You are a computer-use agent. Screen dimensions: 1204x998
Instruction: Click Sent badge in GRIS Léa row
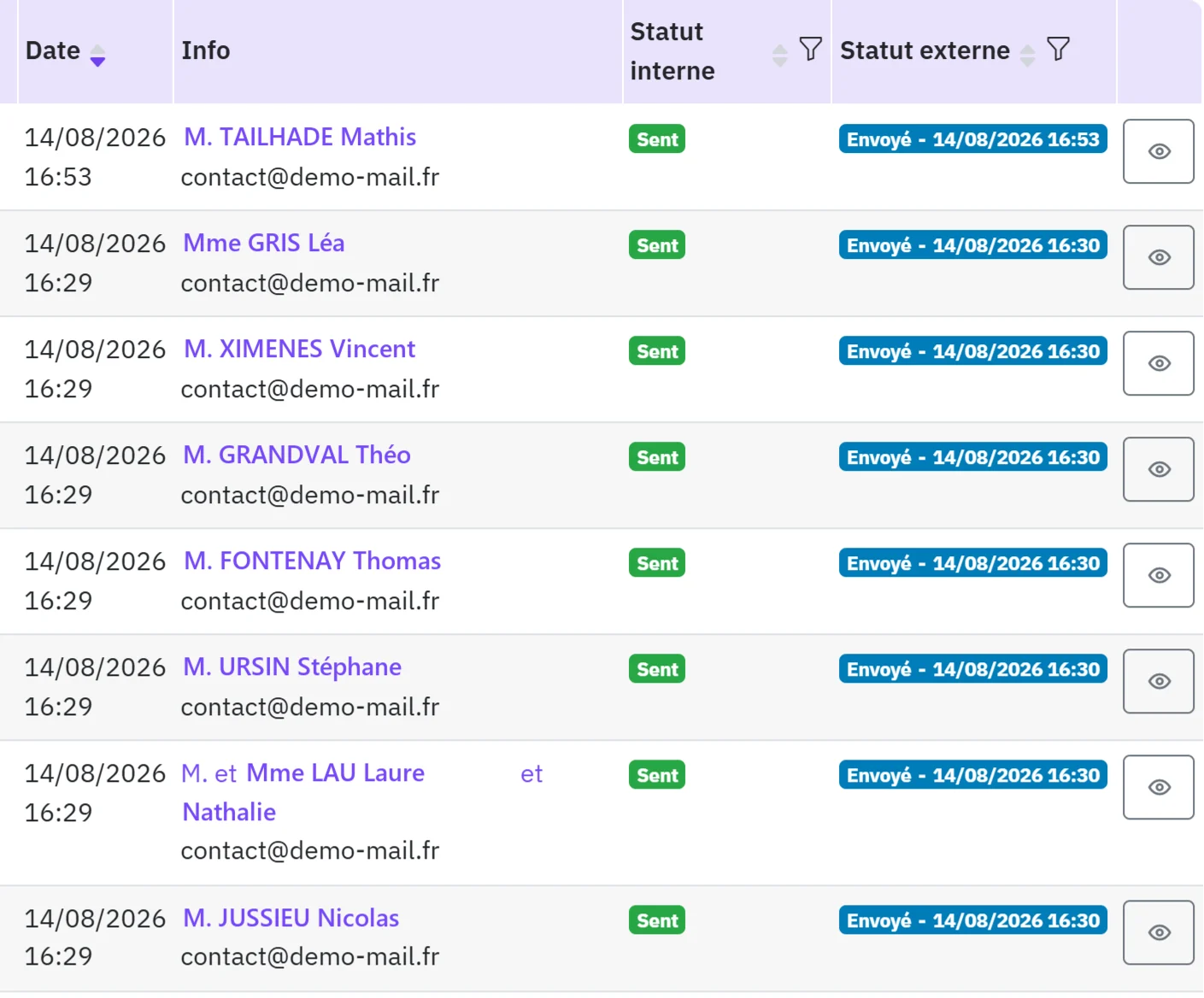(657, 245)
